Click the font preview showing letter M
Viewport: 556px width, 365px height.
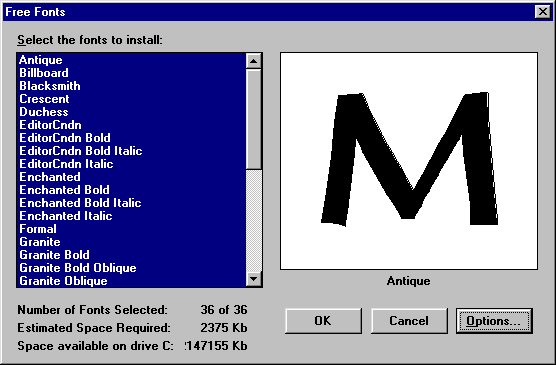pyautogui.click(x=409, y=161)
